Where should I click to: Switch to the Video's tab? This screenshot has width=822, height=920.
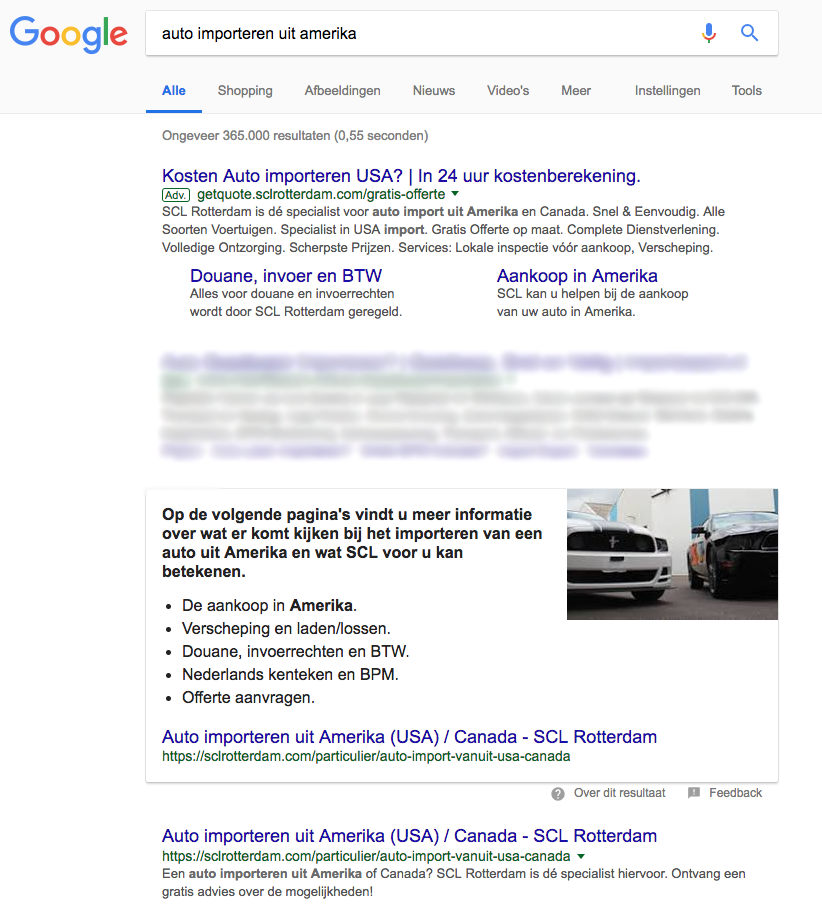coord(507,90)
